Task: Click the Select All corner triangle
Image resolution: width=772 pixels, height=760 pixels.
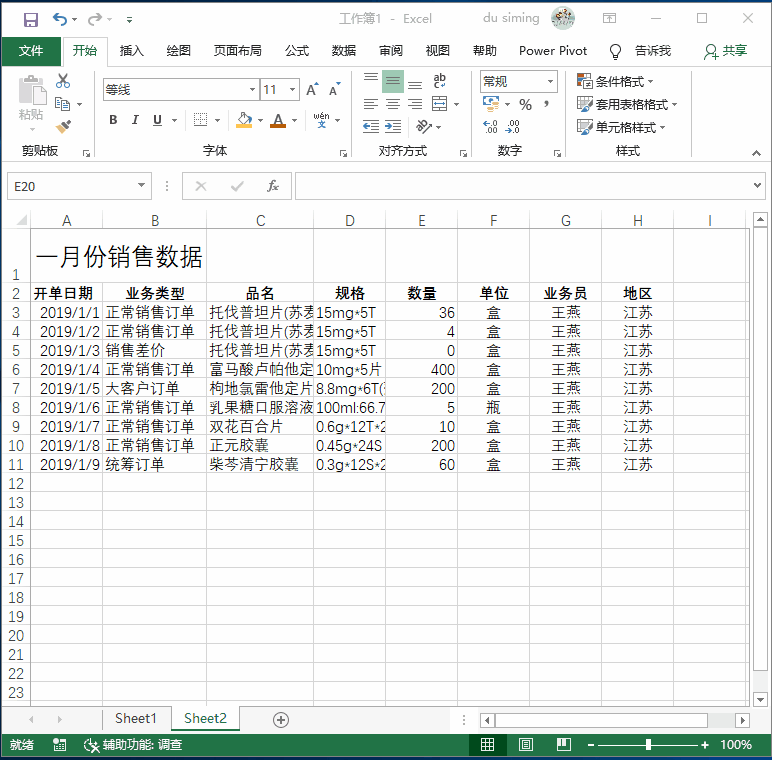Action: point(21,220)
